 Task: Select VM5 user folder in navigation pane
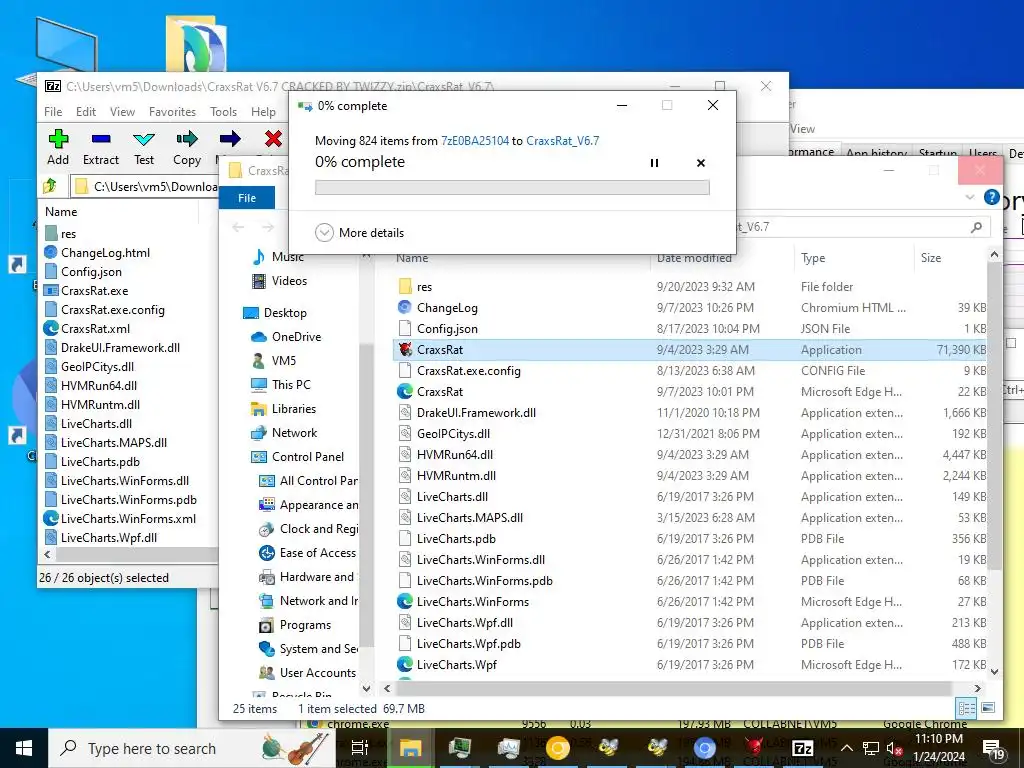coord(274,360)
